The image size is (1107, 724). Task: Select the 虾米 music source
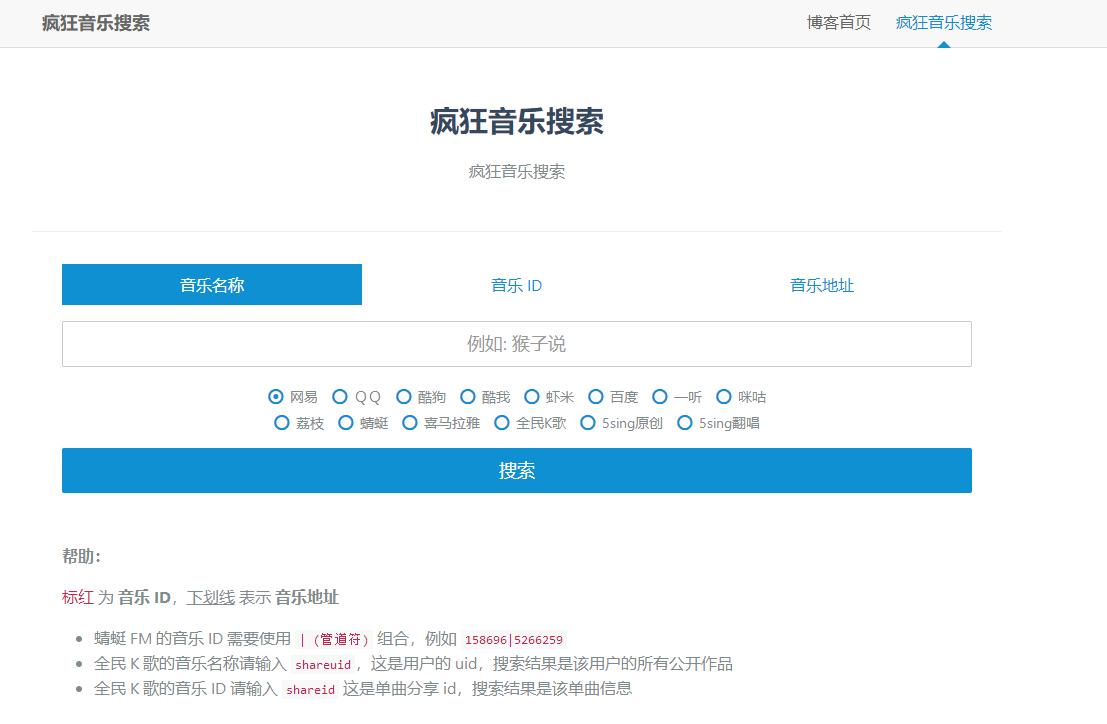(531, 397)
